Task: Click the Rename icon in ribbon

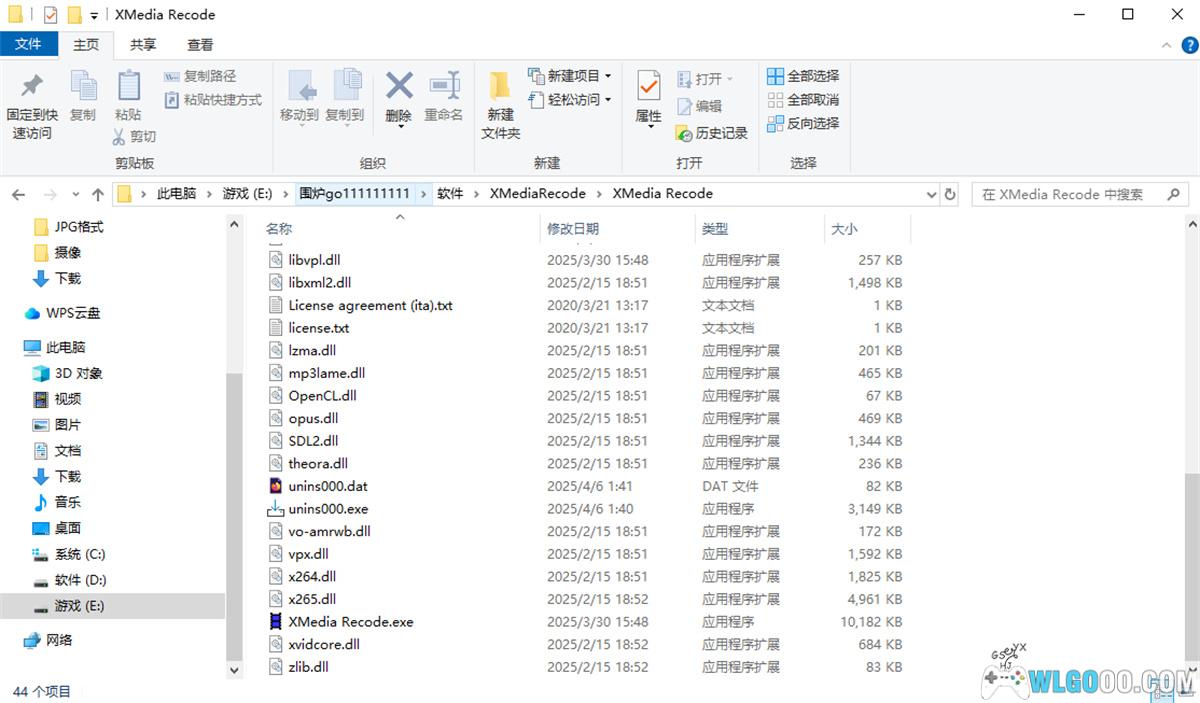Action: (x=443, y=88)
